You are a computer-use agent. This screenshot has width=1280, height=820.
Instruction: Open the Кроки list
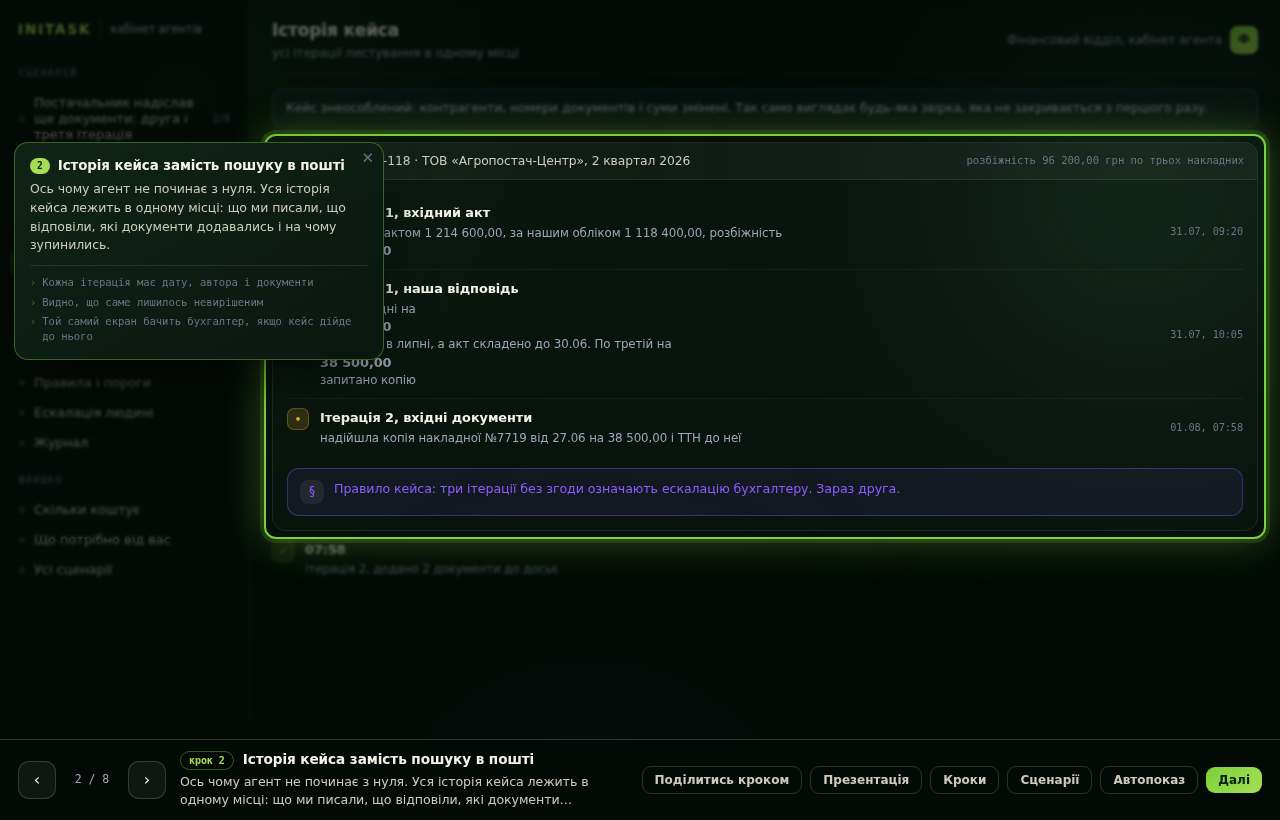(964, 780)
